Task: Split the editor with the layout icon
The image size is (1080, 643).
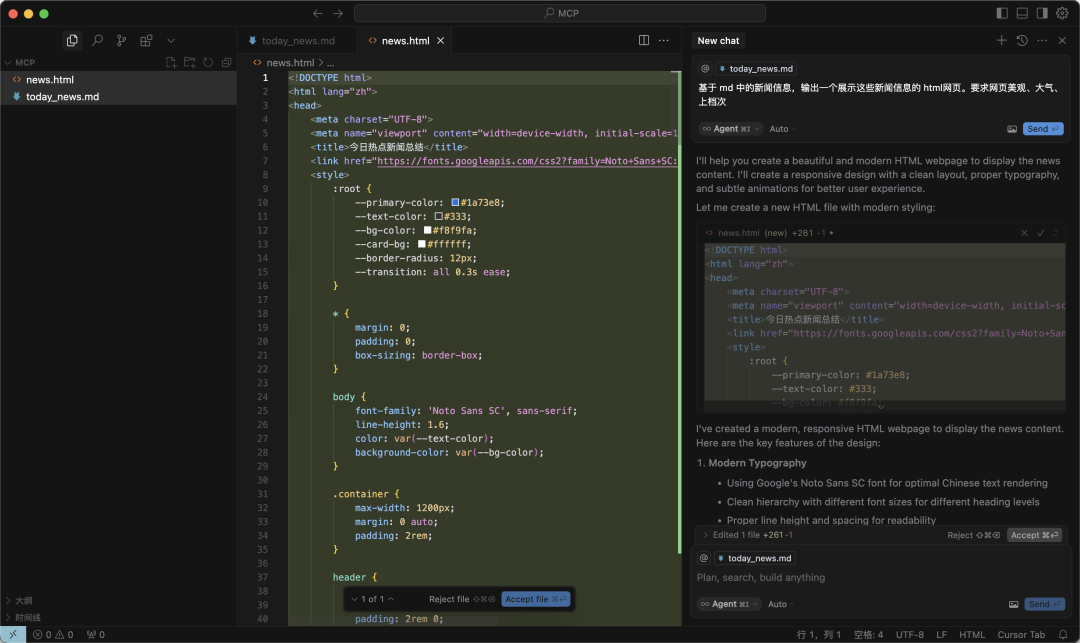Action: pos(643,41)
